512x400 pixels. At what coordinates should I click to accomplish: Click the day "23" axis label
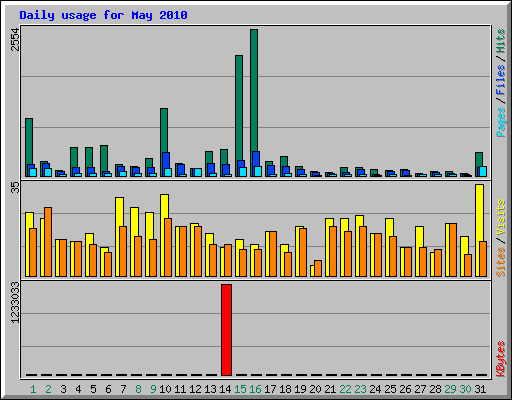360,389
